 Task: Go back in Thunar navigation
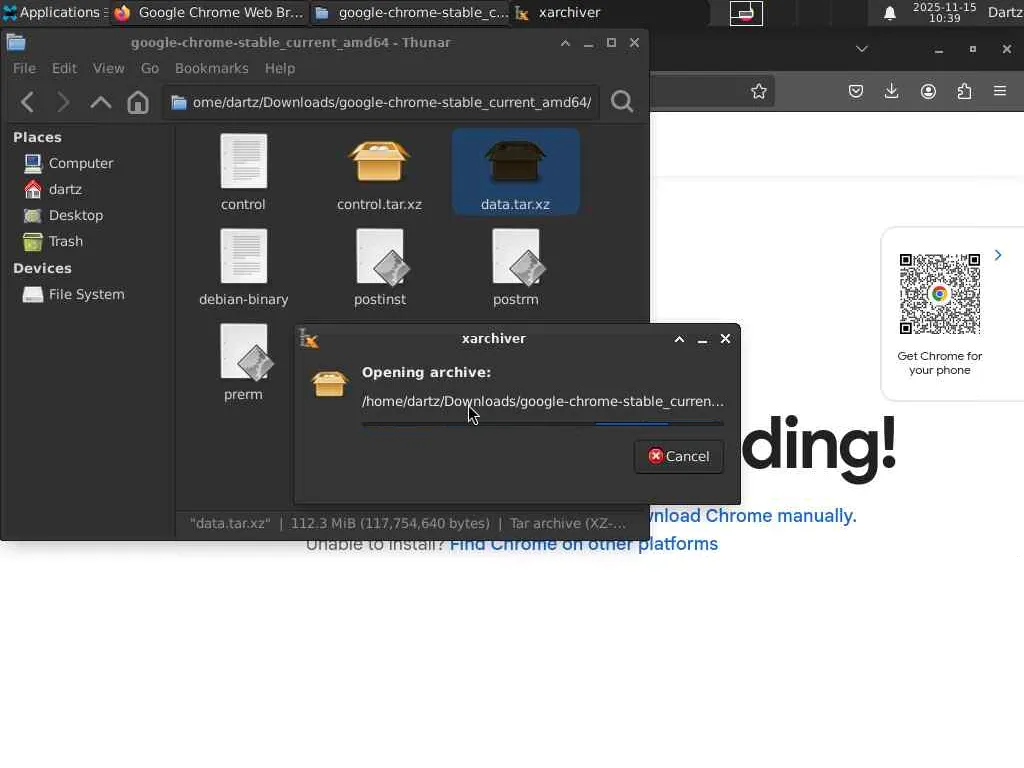point(27,103)
